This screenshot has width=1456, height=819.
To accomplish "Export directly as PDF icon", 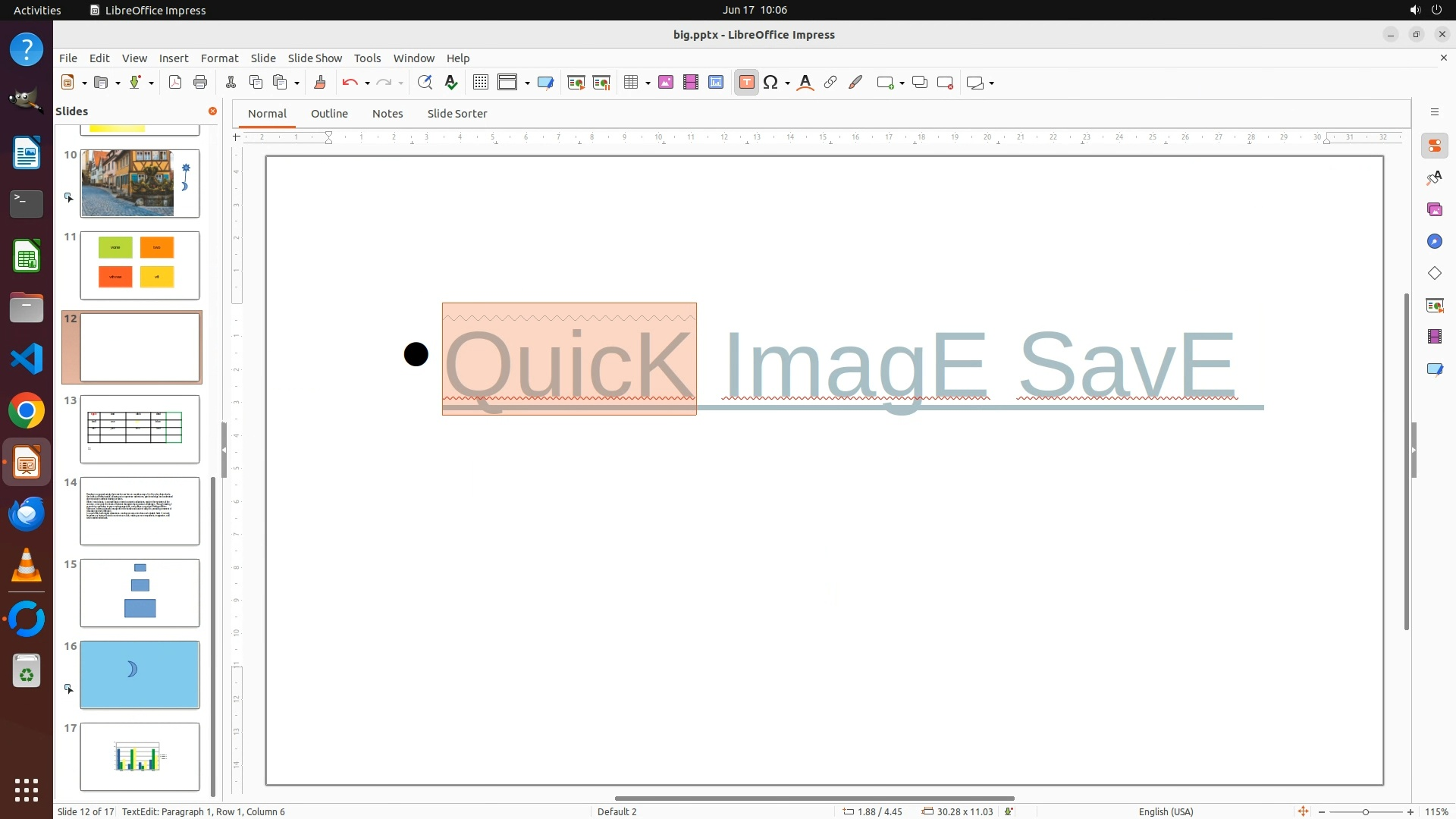I will [175, 83].
